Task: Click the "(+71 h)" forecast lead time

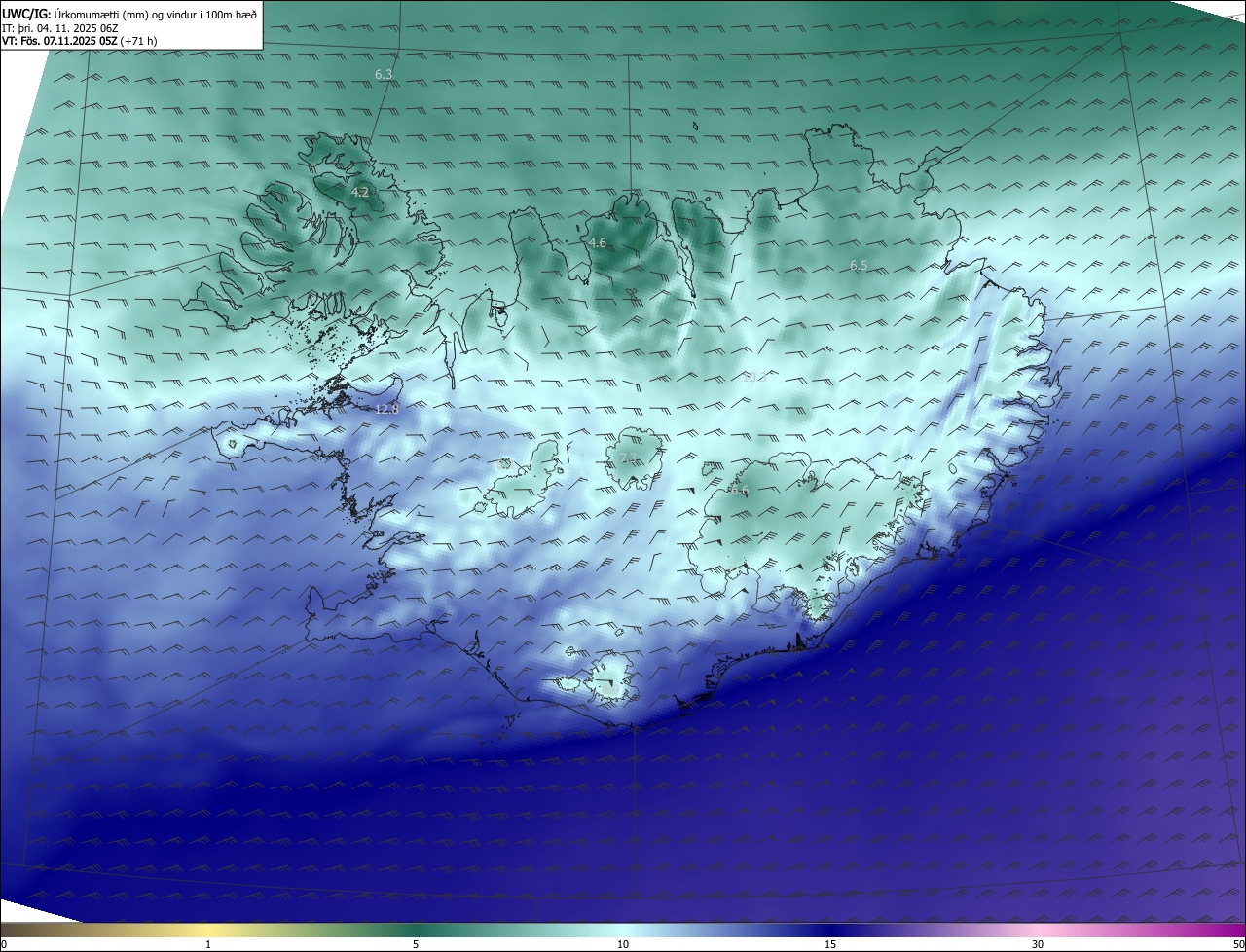Action: click(137, 41)
